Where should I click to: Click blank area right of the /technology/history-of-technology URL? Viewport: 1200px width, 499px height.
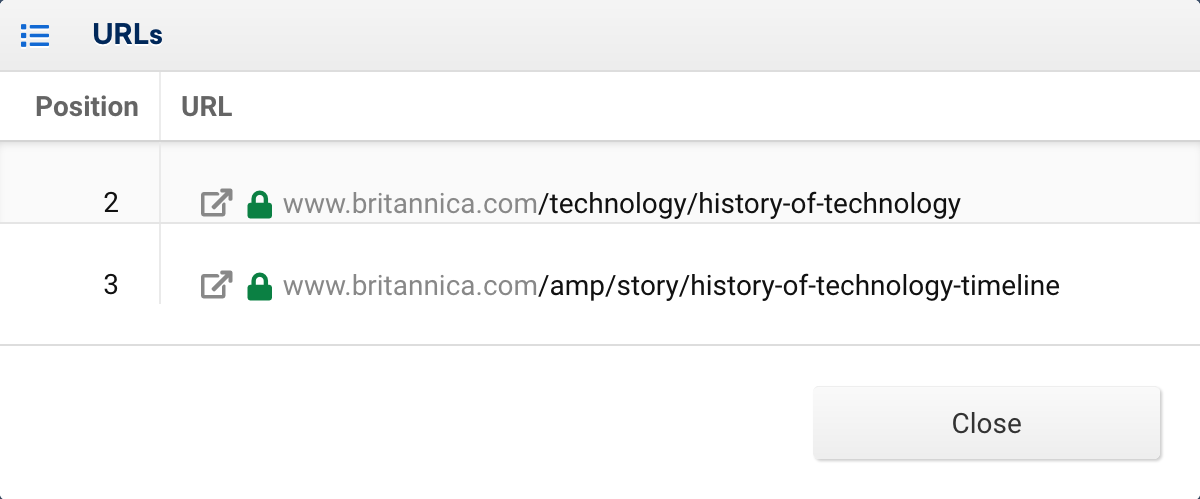1079,204
